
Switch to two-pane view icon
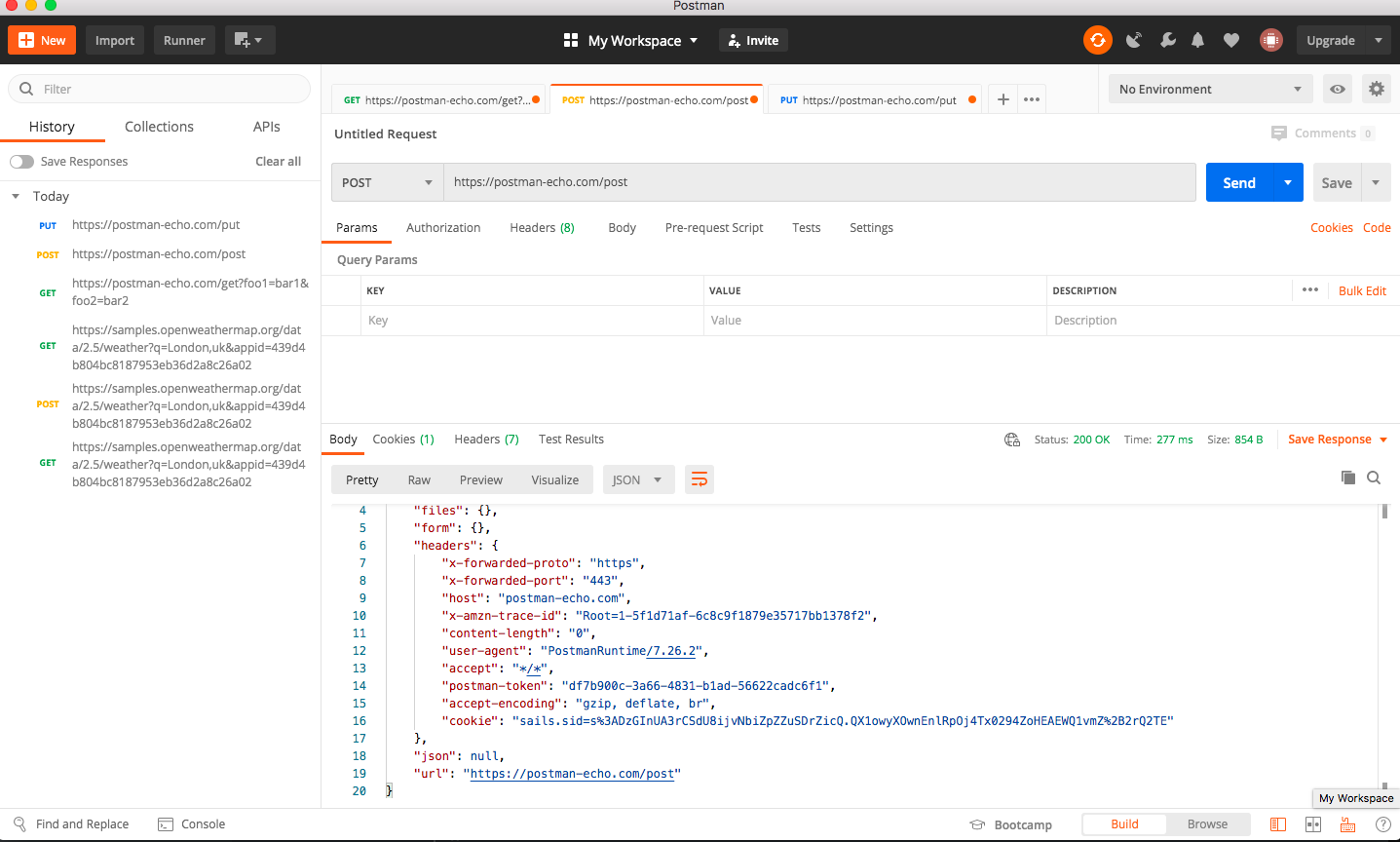coord(1313,824)
